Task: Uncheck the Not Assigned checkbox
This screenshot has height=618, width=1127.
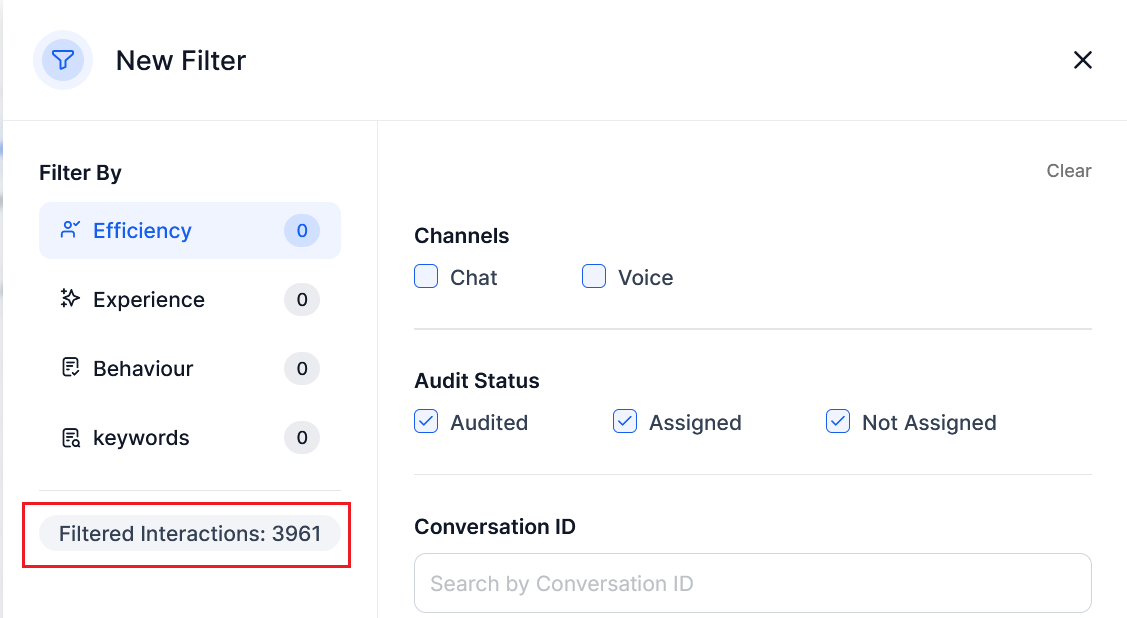Action: tap(838, 422)
